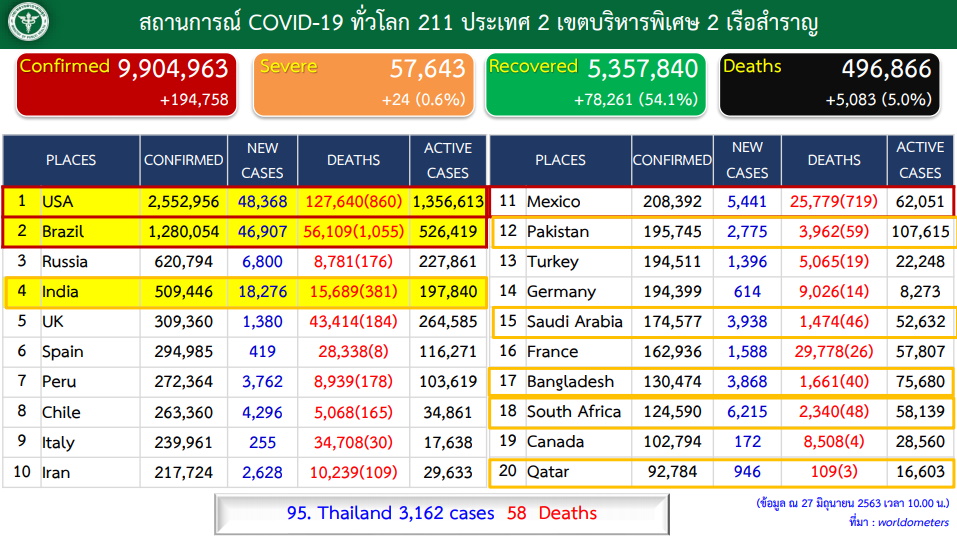The image size is (957, 539).
Task: Click the Bangladesh row name
Action: click(x=571, y=382)
